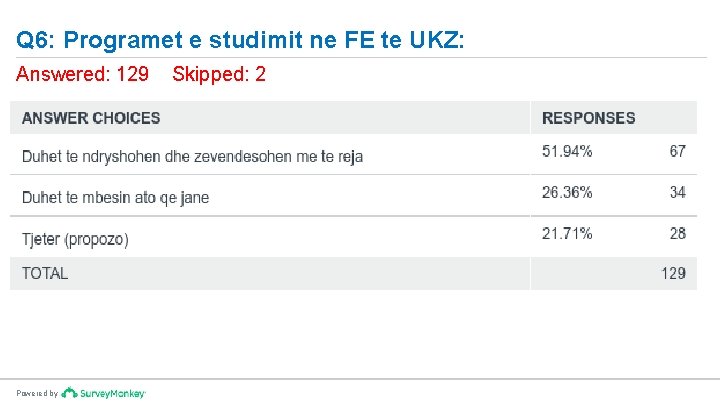Viewport: 720px width, 405px height.
Task: Click the response count 34
Action: (678, 192)
